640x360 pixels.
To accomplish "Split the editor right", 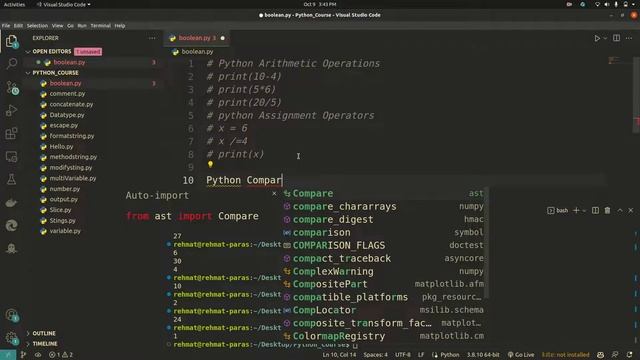I will pos(616,38).
